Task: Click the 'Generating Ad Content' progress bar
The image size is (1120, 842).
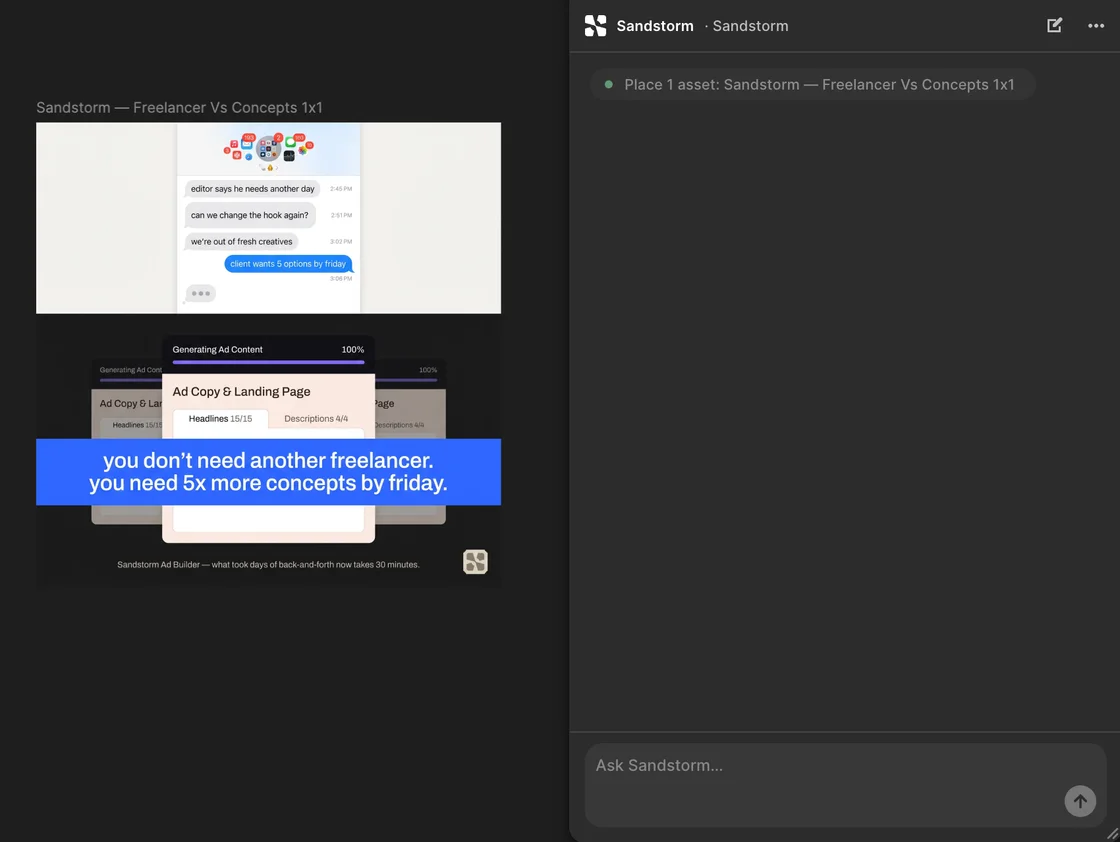Action: click(x=269, y=362)
